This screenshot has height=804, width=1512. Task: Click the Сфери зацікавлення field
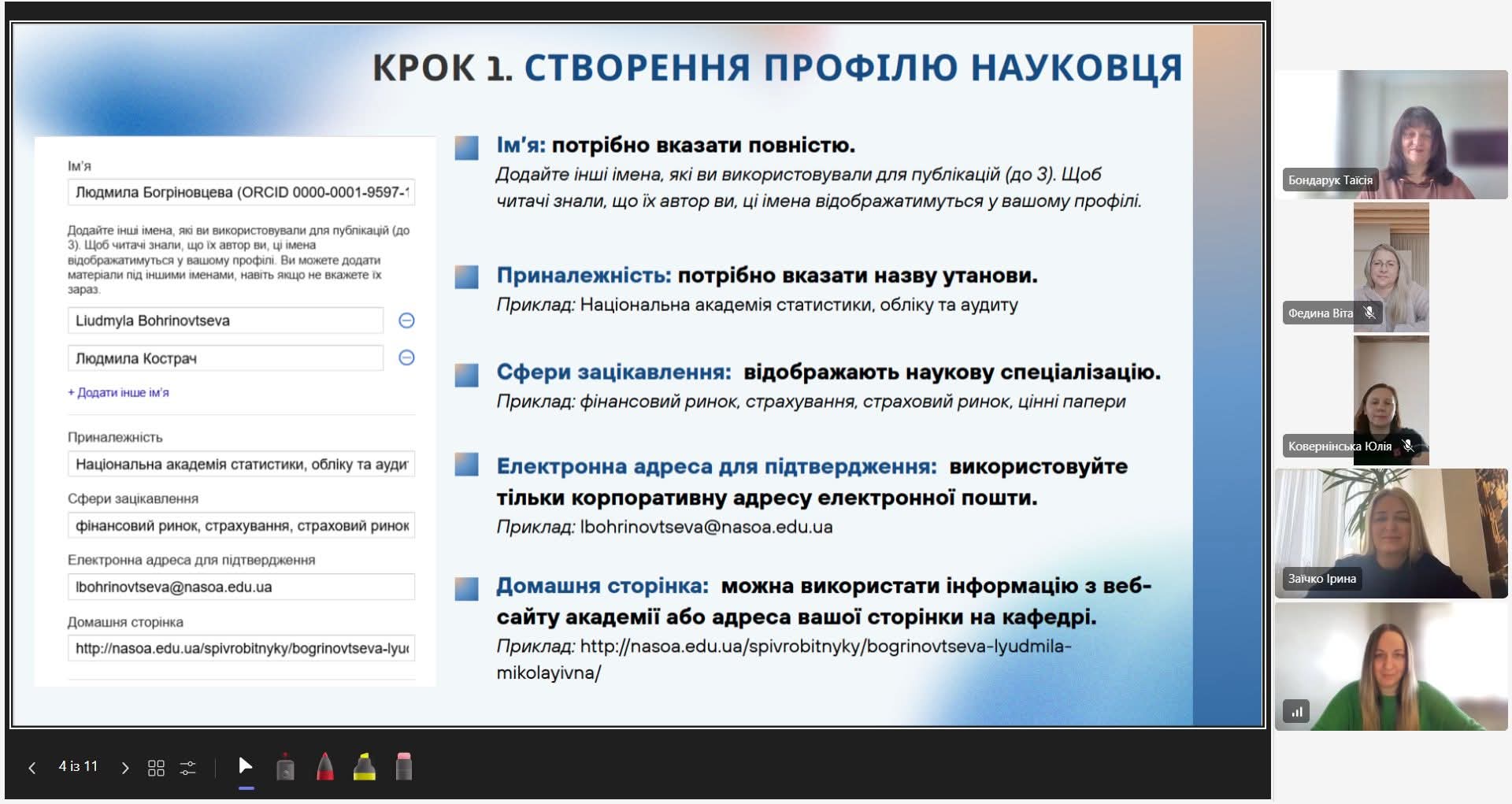click(x=241, y=526)
